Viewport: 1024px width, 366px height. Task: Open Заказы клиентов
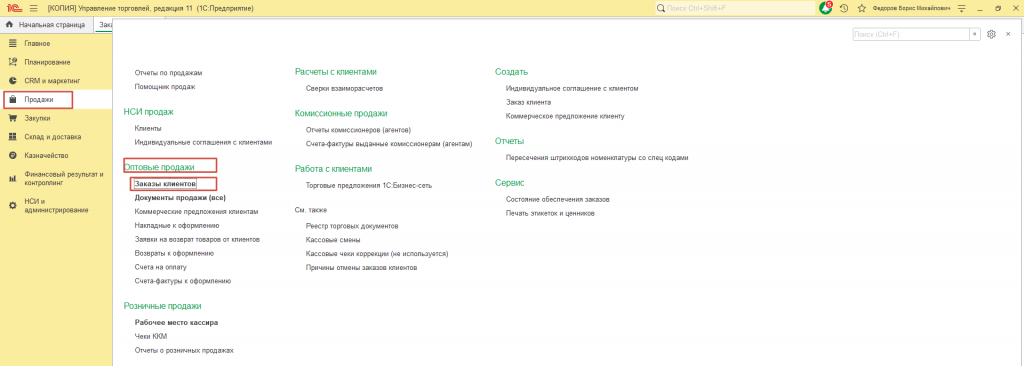coord(165,184)
